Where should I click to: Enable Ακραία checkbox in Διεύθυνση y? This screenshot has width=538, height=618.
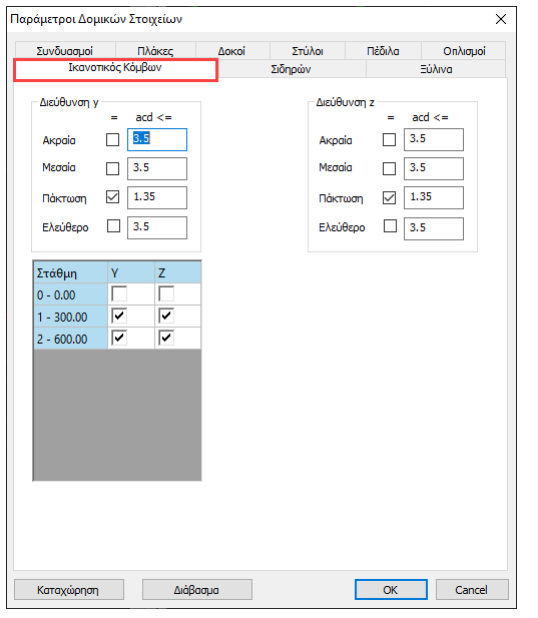pyautogui.click(x=113, y=140)
